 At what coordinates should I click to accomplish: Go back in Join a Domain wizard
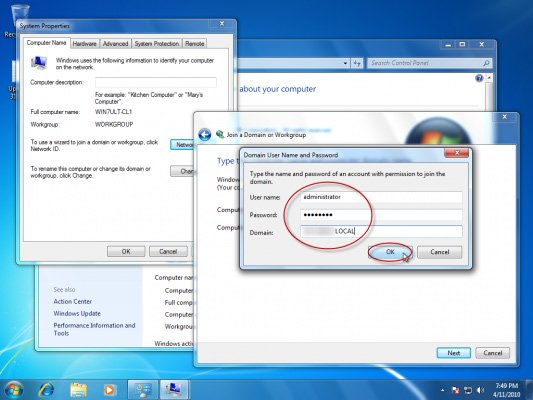205,135
